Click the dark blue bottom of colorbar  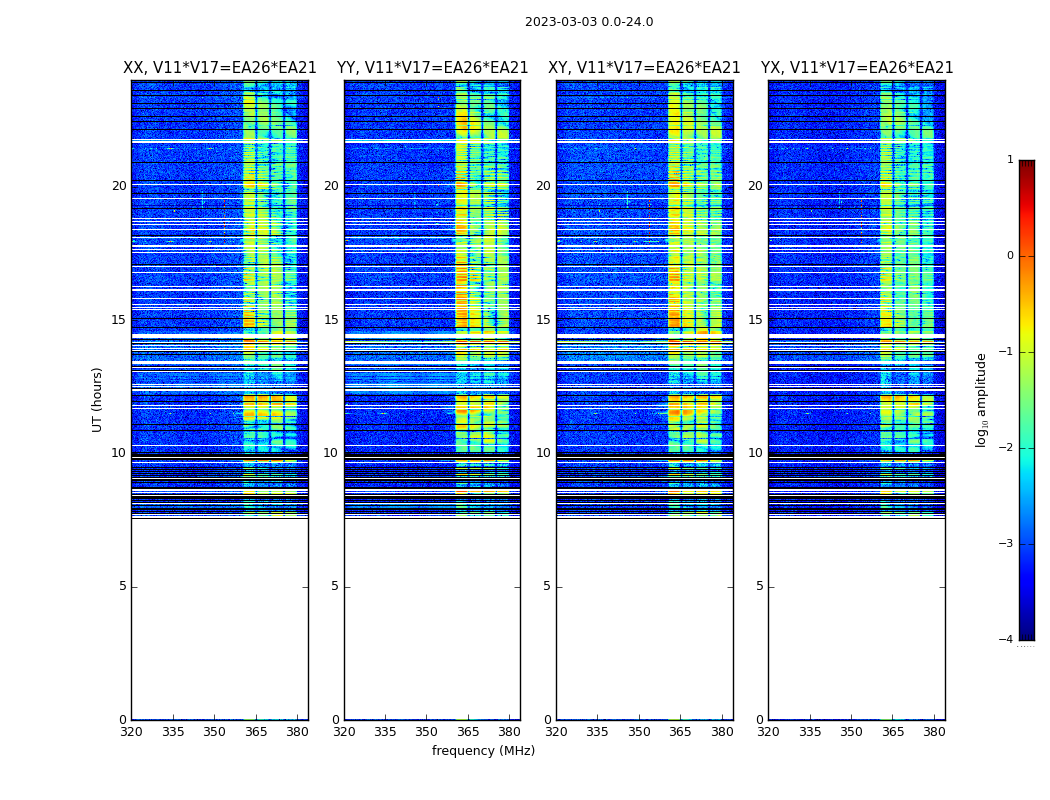1026,630
